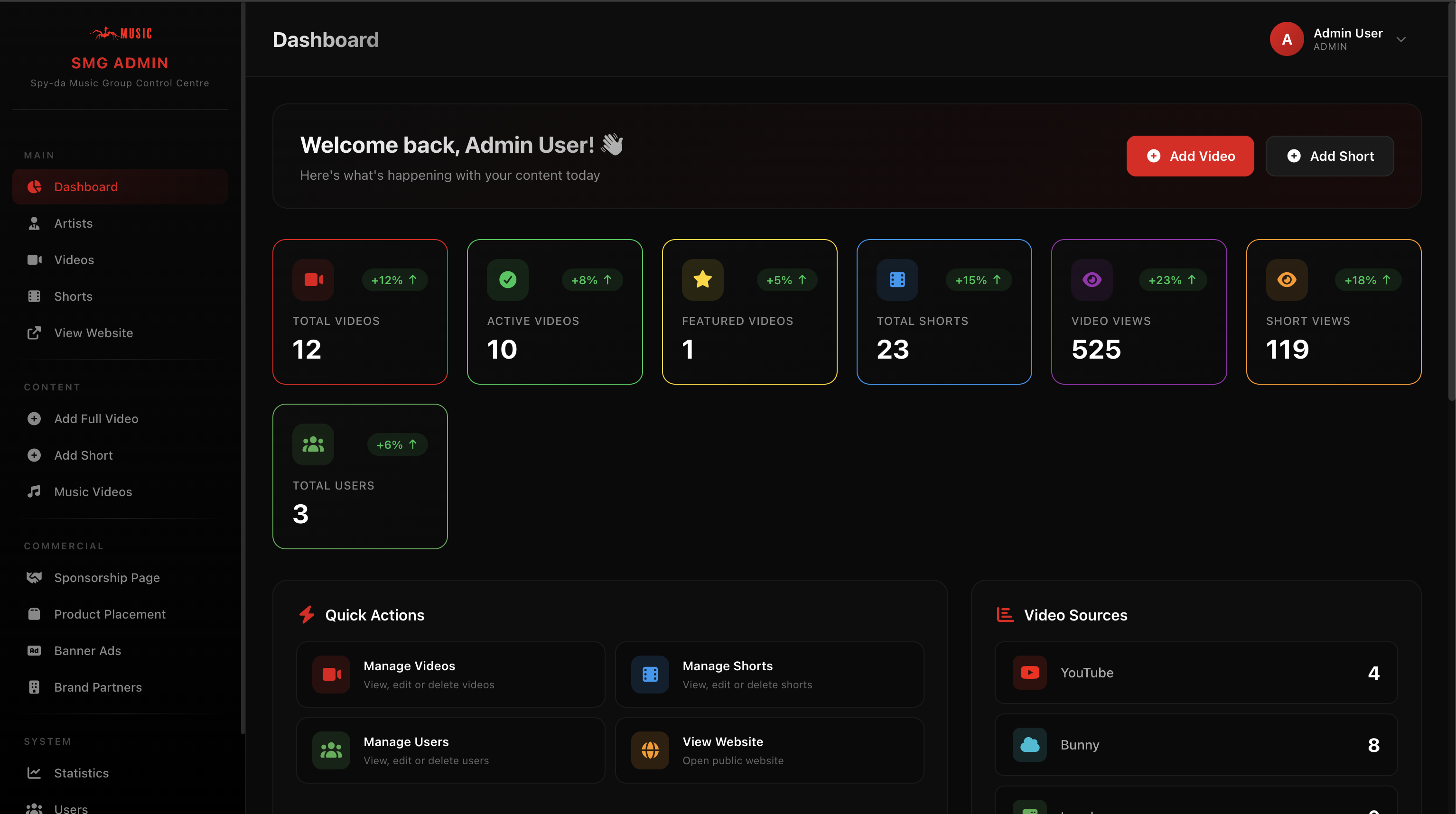Image resolution: width=1456 pixels, height=814 pixels.
Task: Open View Website in the sidebar
Action: 120,333
